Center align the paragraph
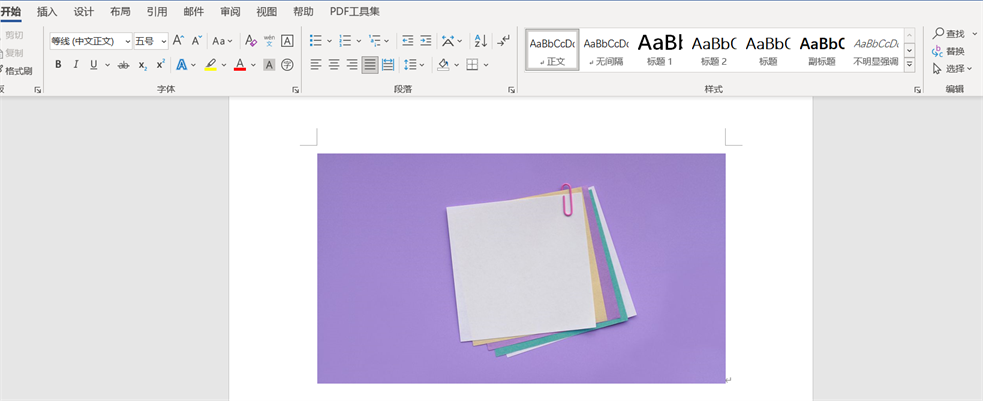The height and width of the screenshot is (401, 983). 334,65
